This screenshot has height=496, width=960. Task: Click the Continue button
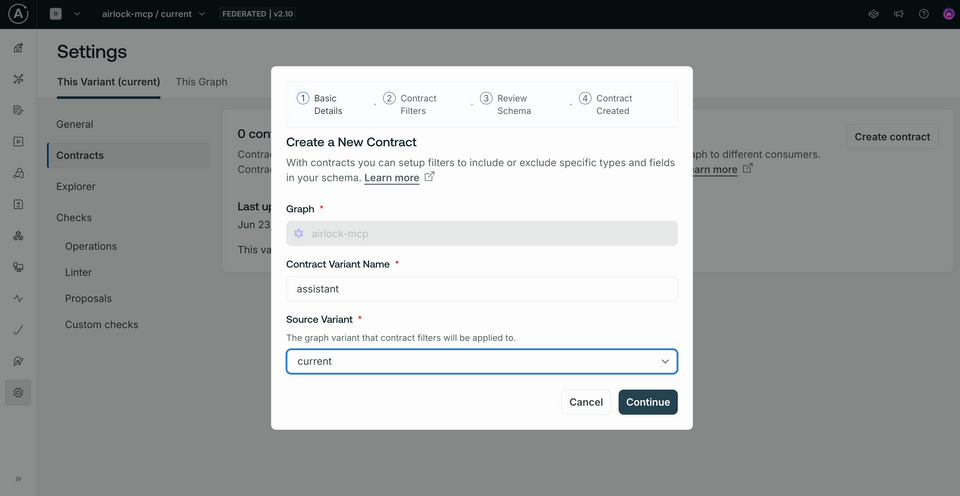tap(647, 402)
